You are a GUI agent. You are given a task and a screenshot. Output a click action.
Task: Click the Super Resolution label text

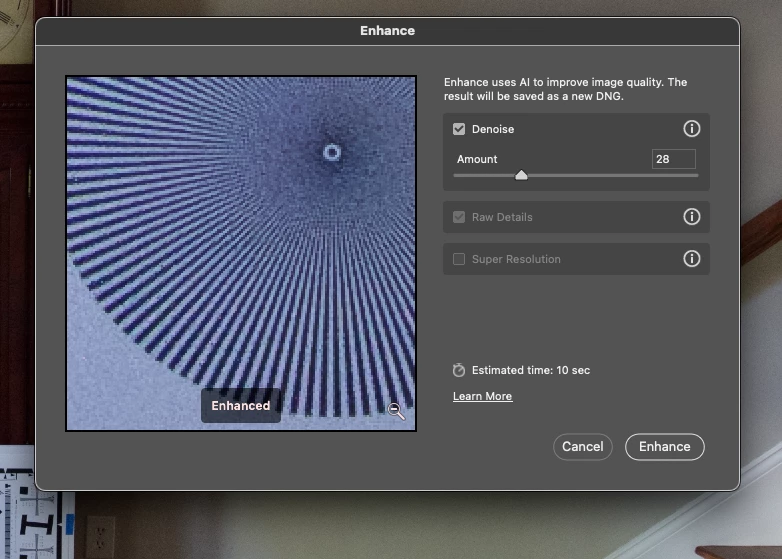[x=516, y=259]
